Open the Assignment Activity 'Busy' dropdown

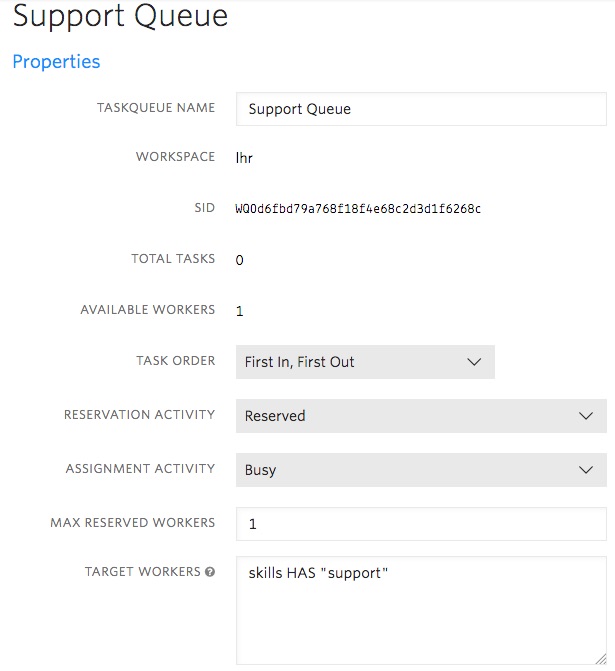(x=421, y=470)
